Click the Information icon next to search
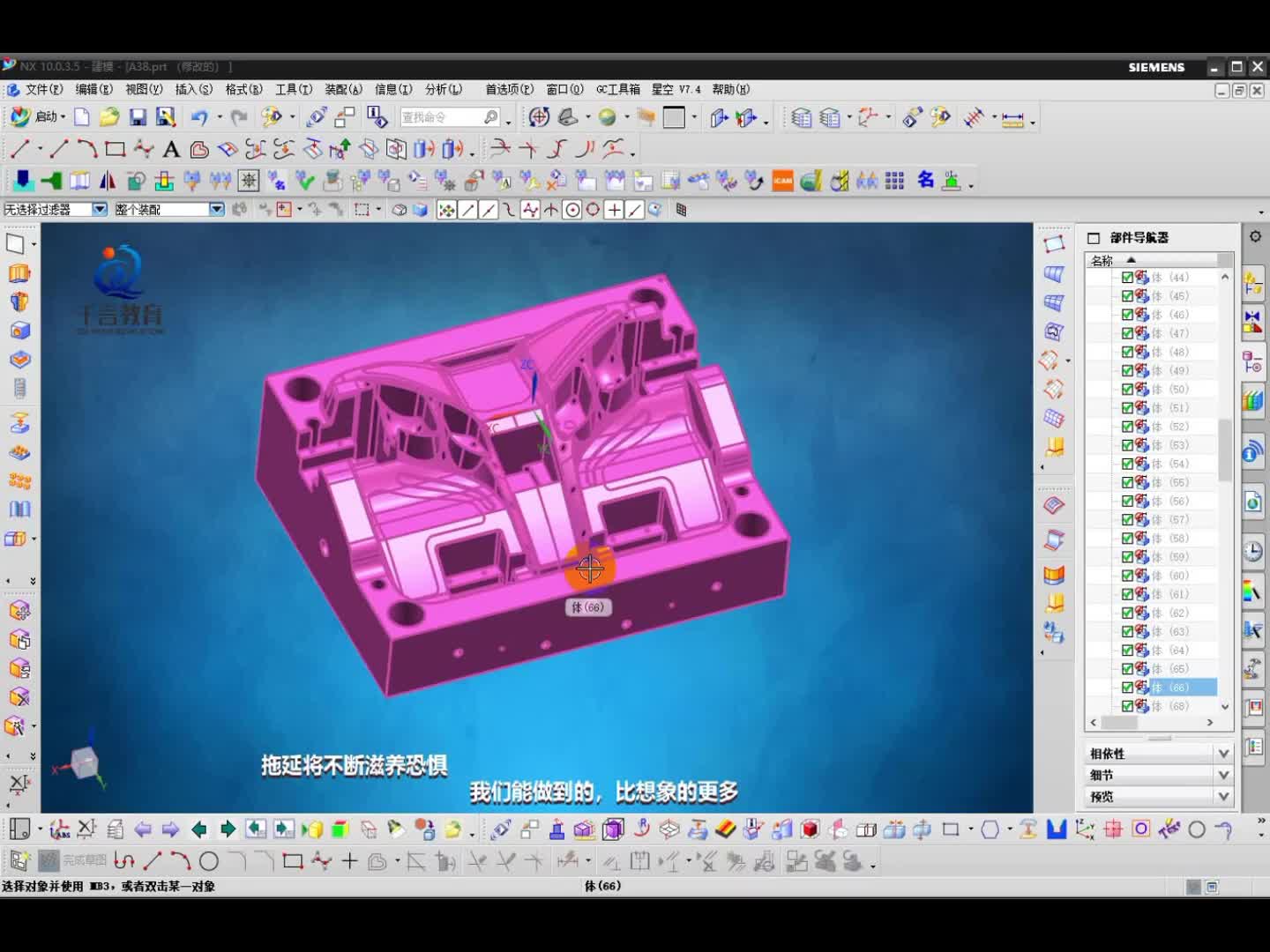This screenshot has height=952, width=1270. pos(377,116)
